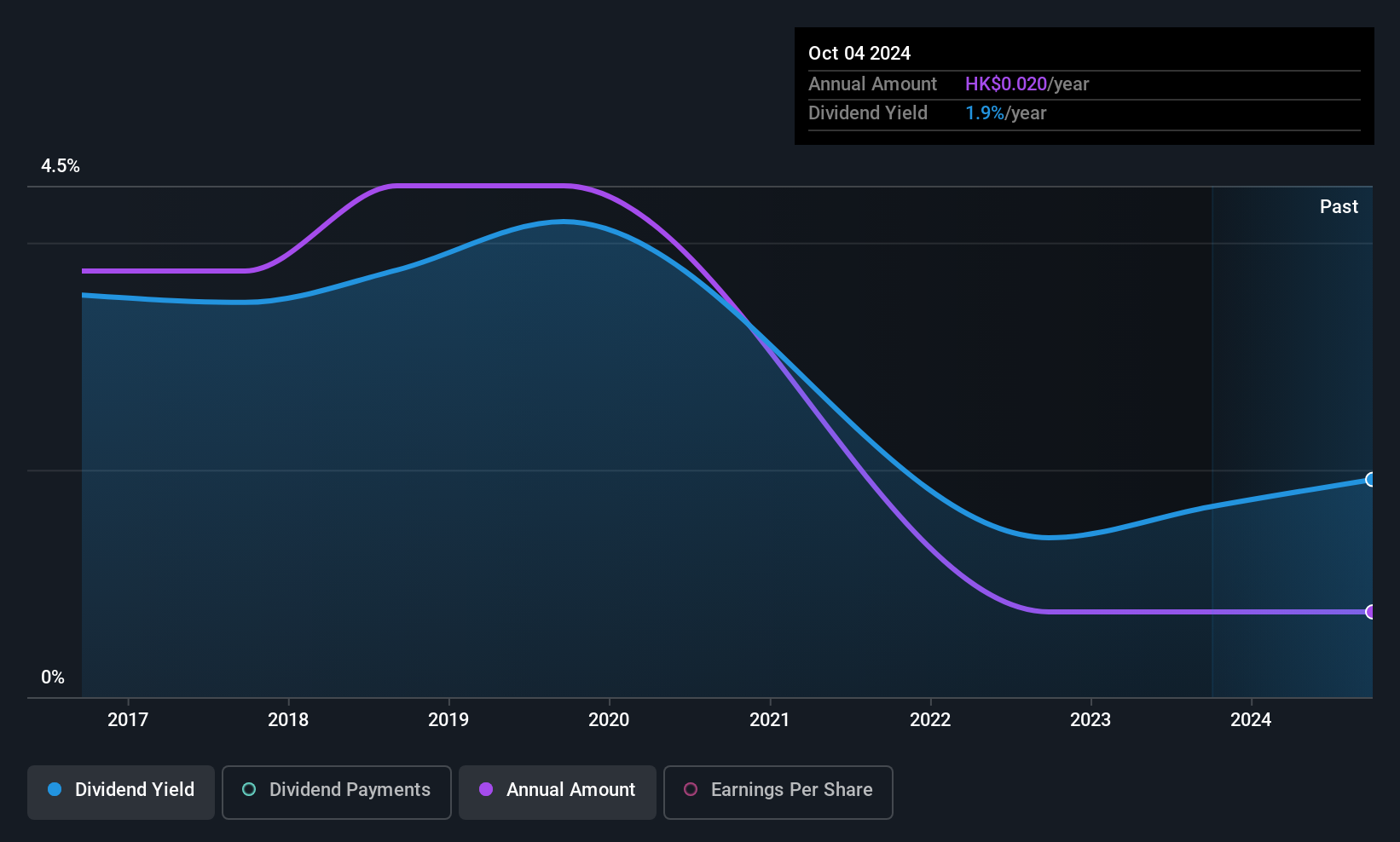The width and height of the screenshot is (1400, 842).
Task: Click the 2024 x-axis label
Action: click(1251, 719)
